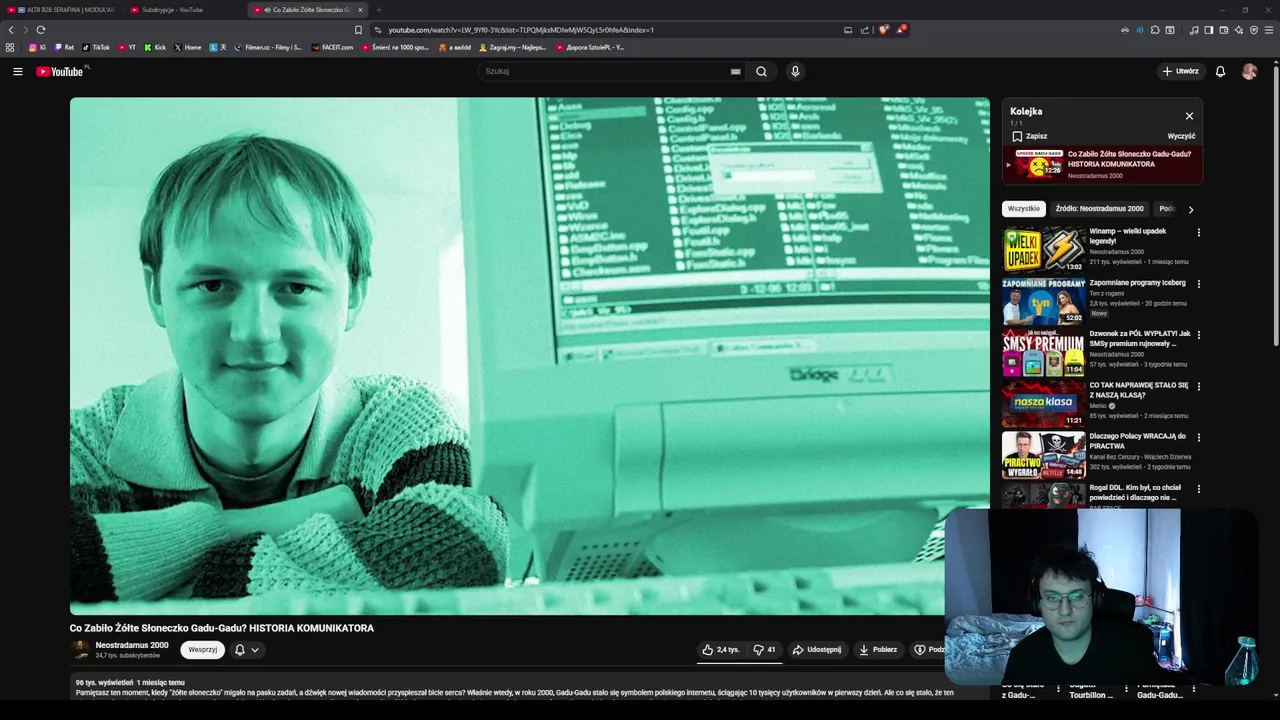Open Zapomniane programy Iceberg thumbnail
This screenshot has width=1280, height=720.
[1043, 300]
